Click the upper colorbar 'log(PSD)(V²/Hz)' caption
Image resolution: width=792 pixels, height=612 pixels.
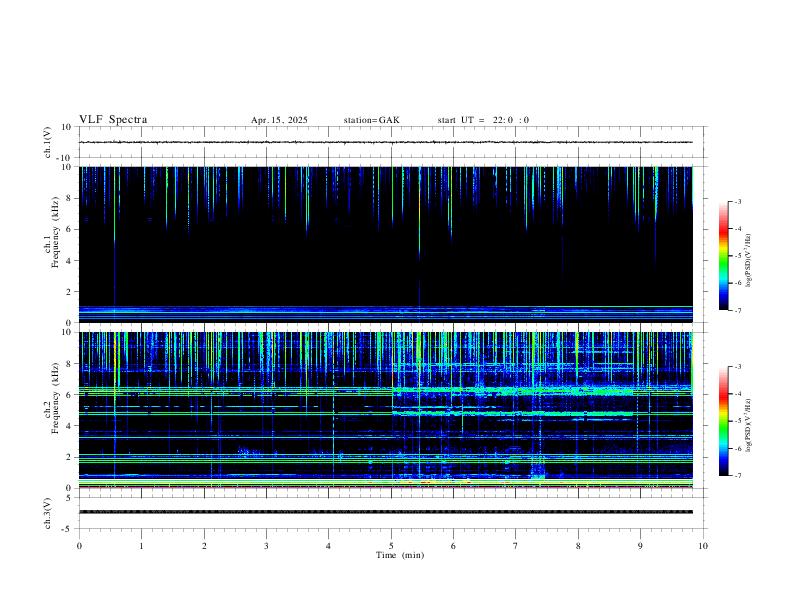[x=748, y=261]
